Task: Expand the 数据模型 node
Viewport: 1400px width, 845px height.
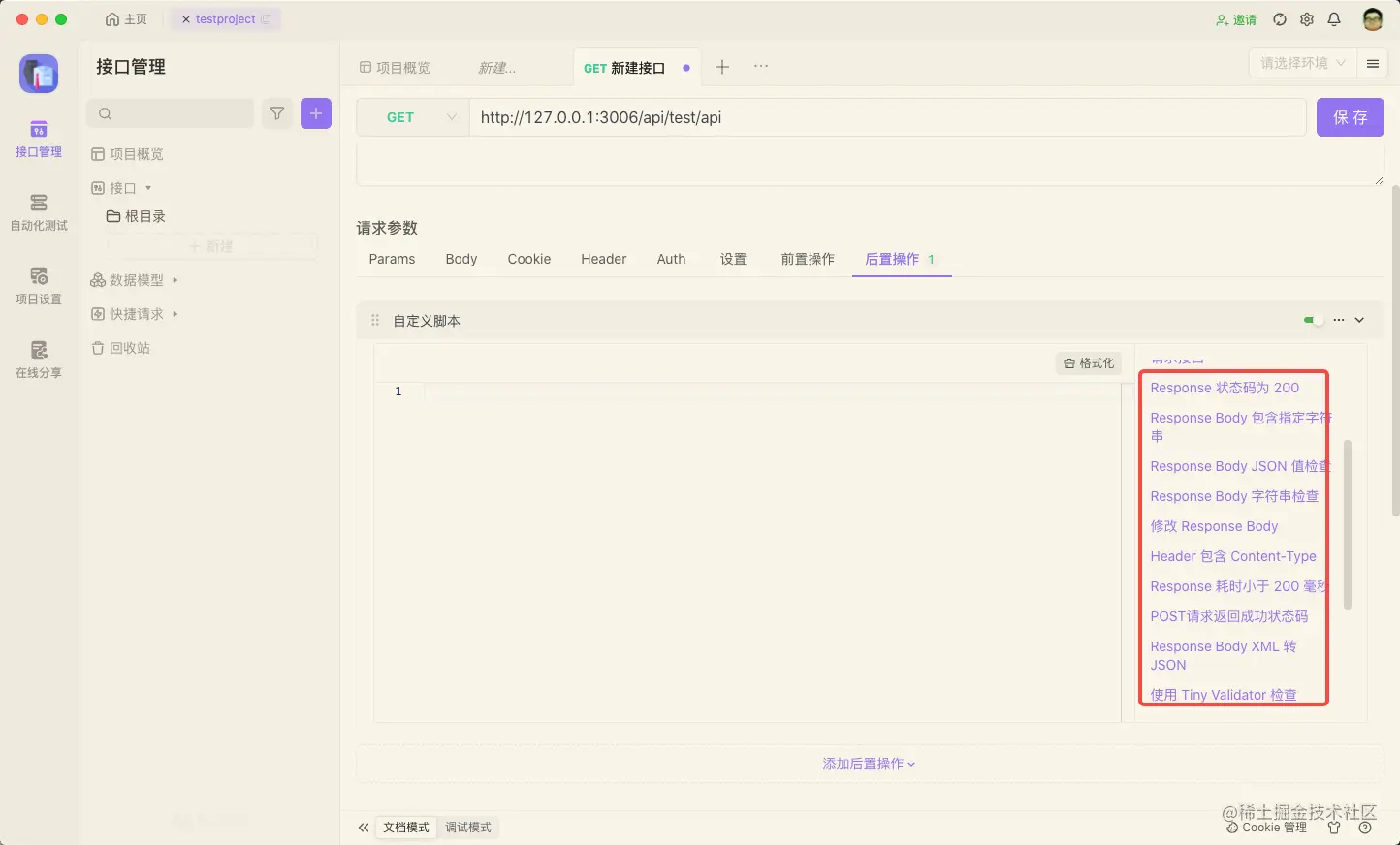Action: (x=135, y=280)
